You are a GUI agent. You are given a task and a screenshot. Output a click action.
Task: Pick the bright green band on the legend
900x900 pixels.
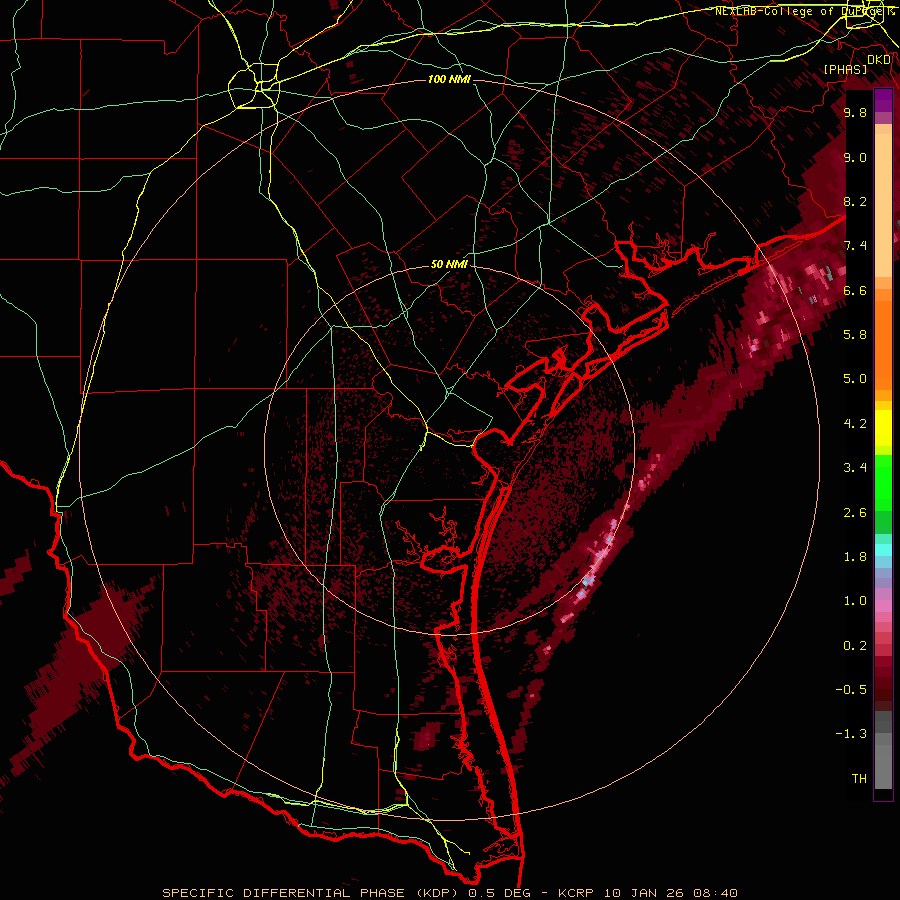click(x=883, y=482)
